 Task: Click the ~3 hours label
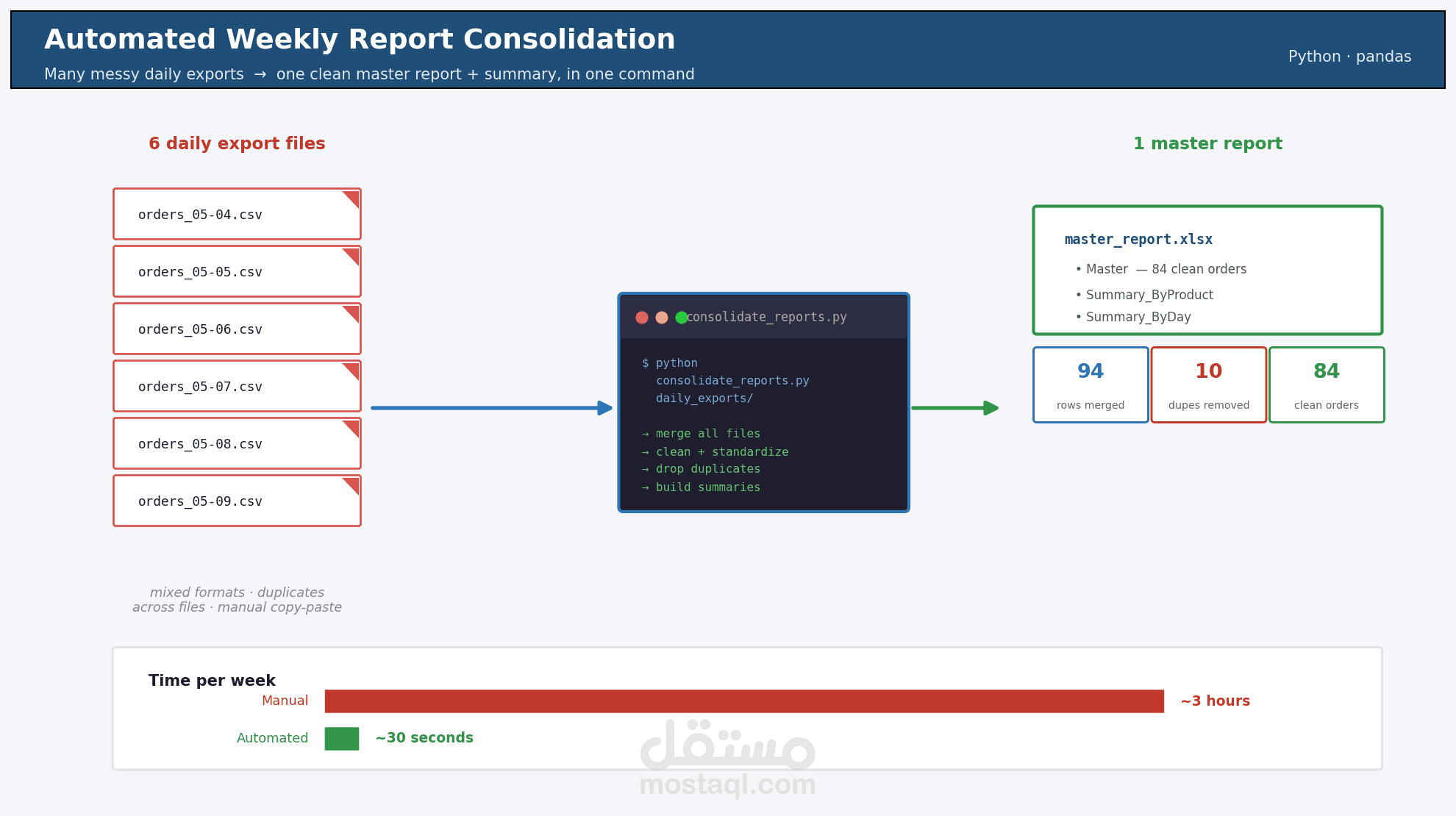(x=1215, y=701)
